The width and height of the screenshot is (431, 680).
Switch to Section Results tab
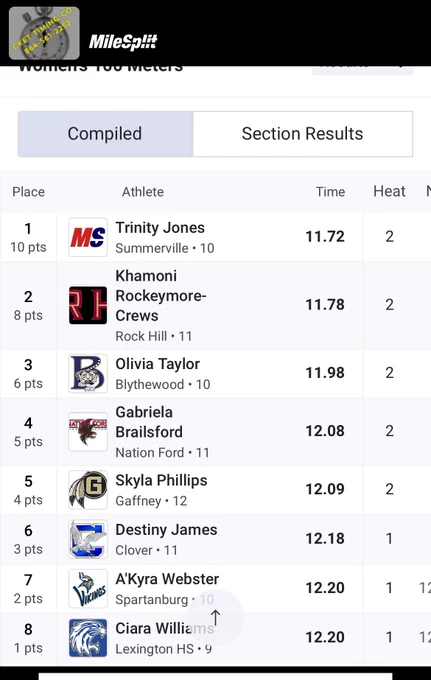point(303,134)
